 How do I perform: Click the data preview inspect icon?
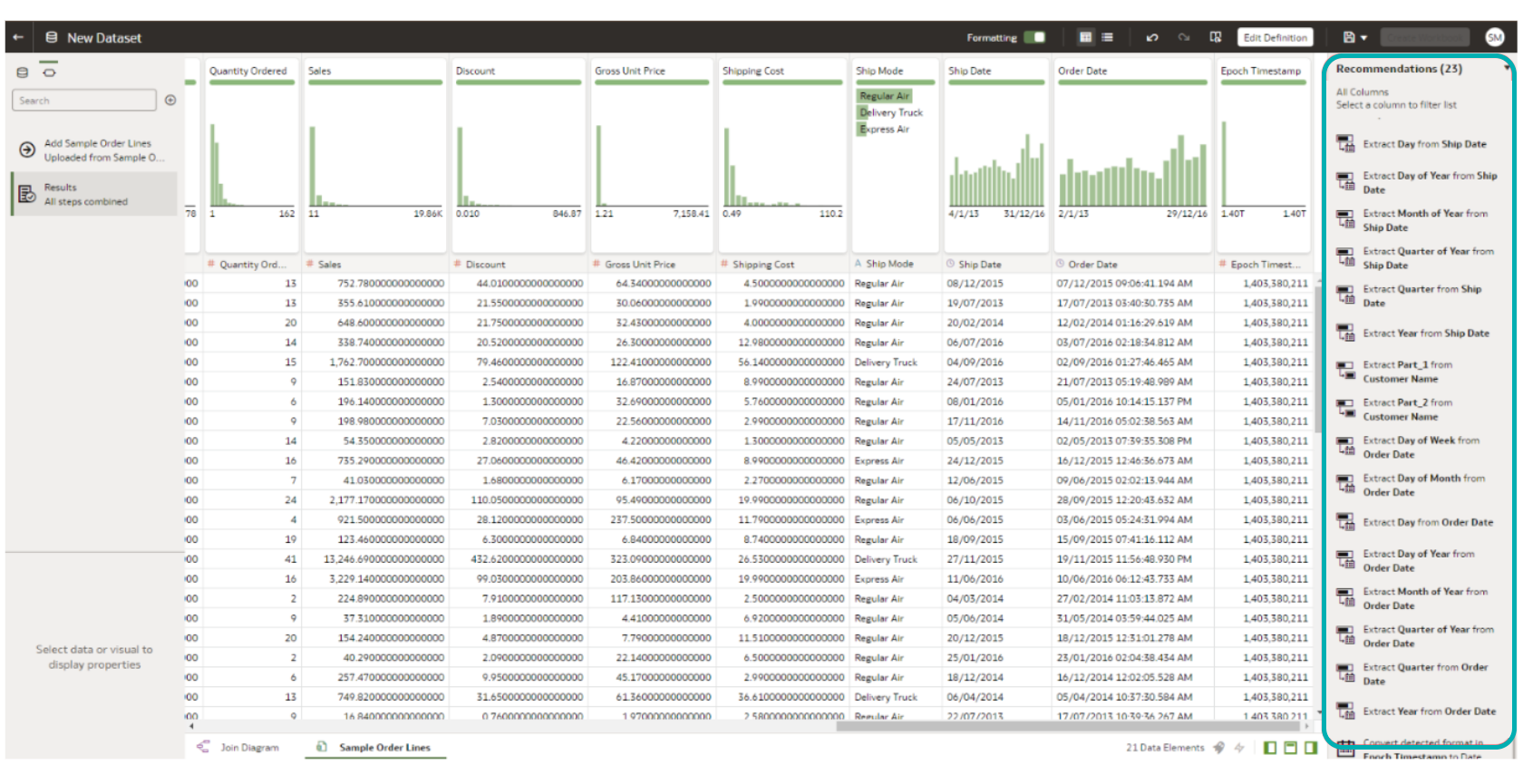(1216, 37)
